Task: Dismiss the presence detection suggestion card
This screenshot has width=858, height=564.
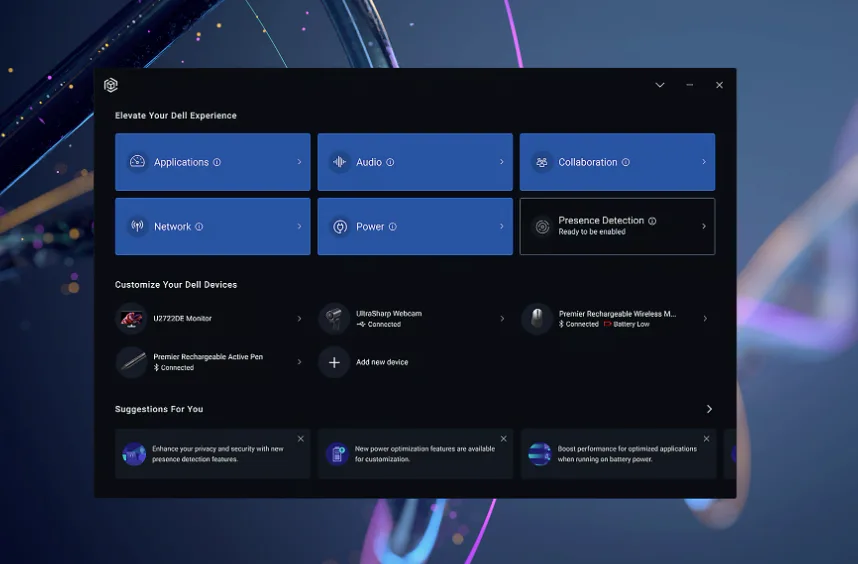Action: coord(300,439)
